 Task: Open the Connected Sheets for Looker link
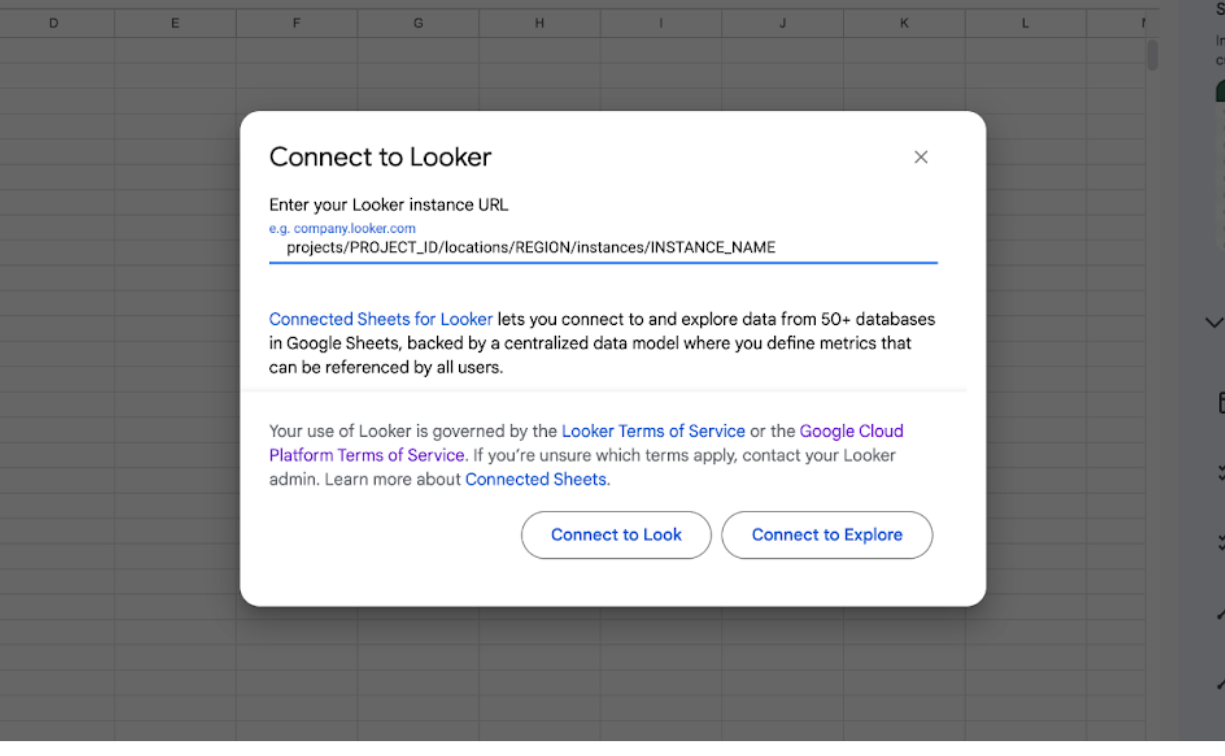tap(380, 319)
